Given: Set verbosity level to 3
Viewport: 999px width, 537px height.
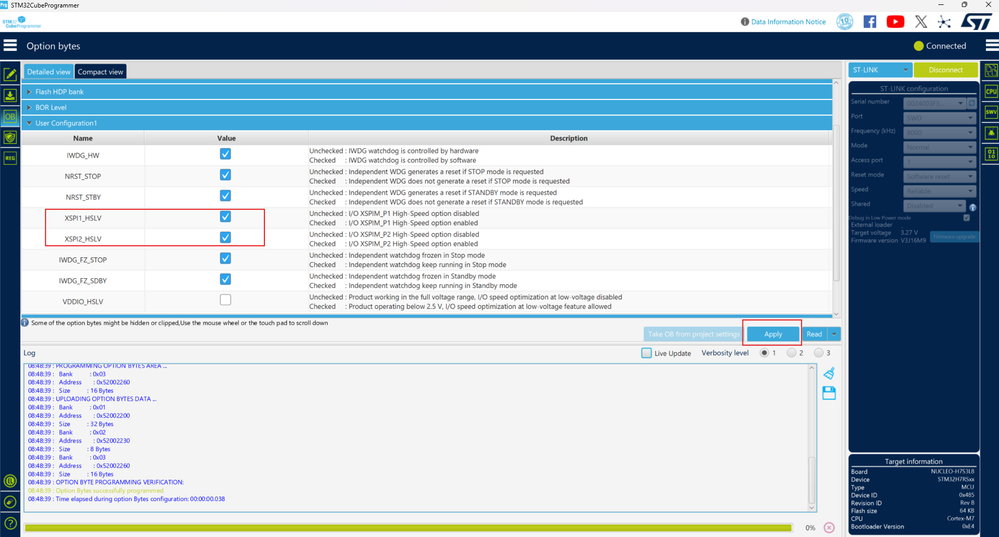Looking at the screenshot, I should tap(819, 353).
